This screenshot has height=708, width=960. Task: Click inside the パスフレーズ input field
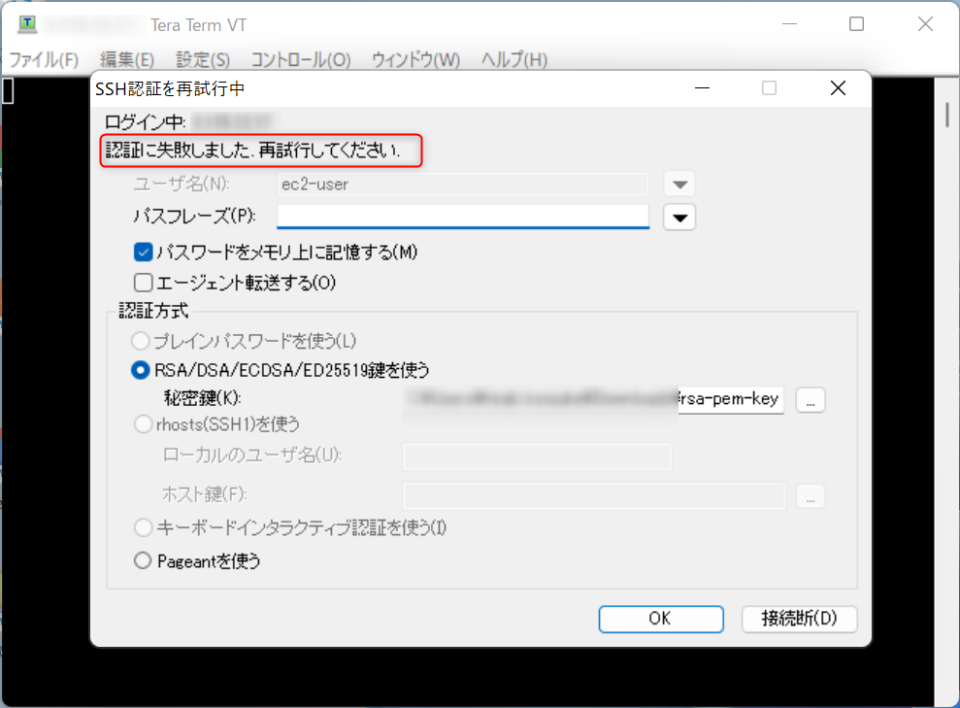(x=460, y=216)
